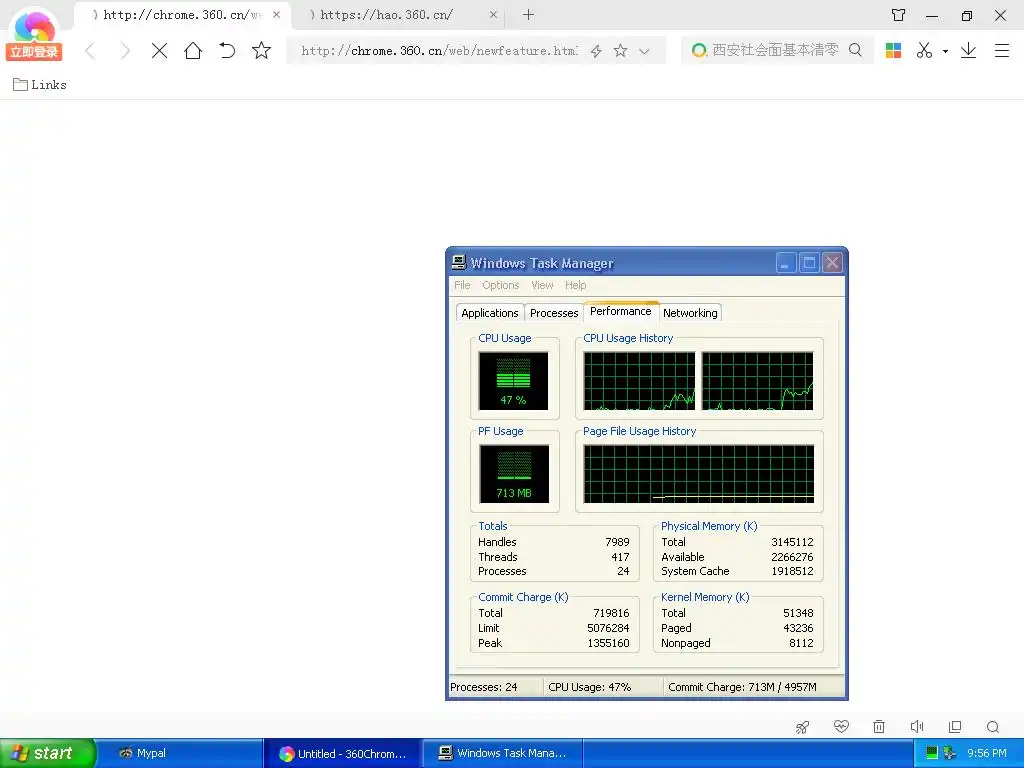Click the undo/restore closed tab icon

pos(227,50)
